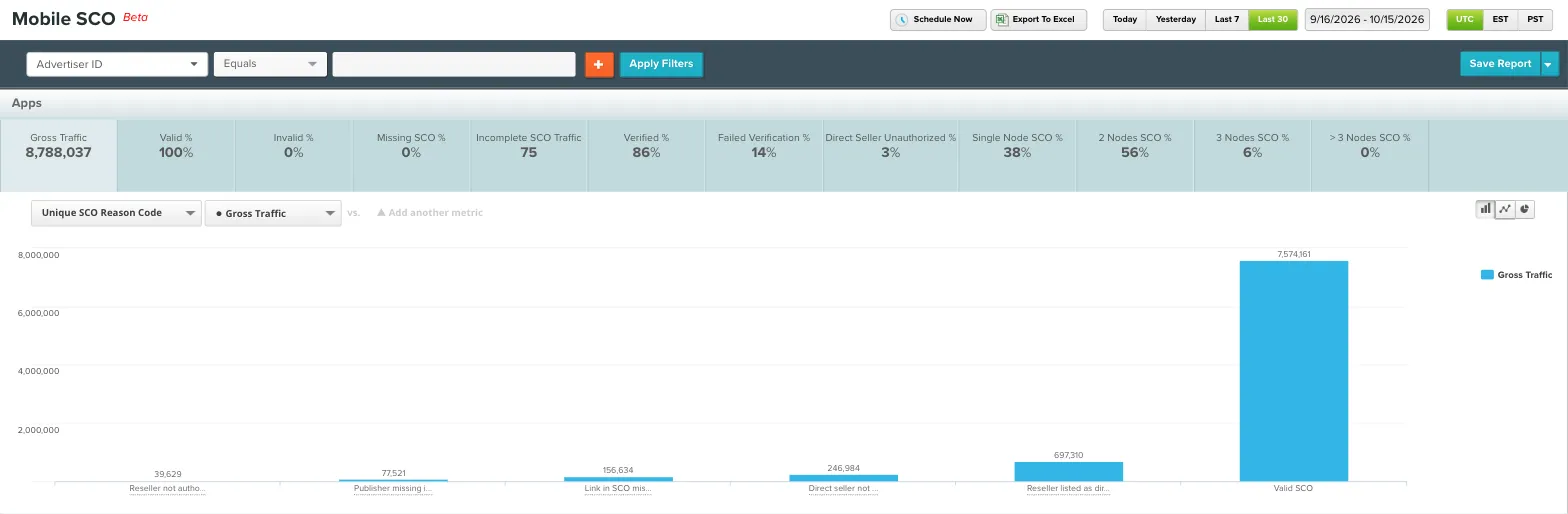Screen dimensions: 1568x514
Task: Open the Save Report dropdown arrow
Action: (x=1549, y=64)
